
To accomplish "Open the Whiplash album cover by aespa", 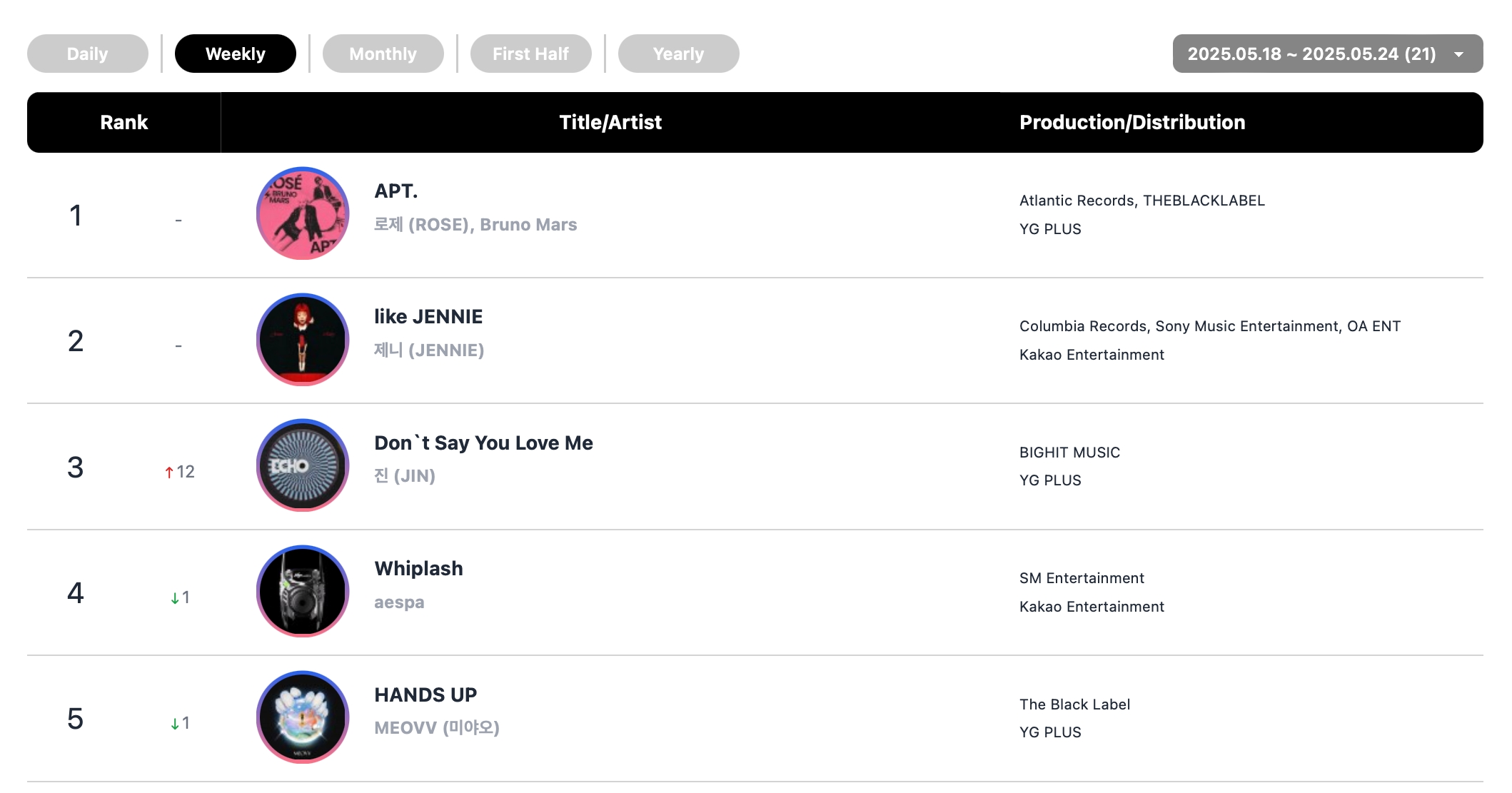I will pyautogui.click(x=303, y=591).
